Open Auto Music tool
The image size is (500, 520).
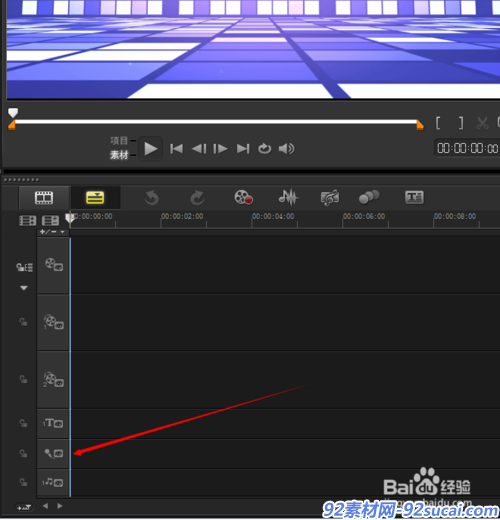(x=330, y=198)
